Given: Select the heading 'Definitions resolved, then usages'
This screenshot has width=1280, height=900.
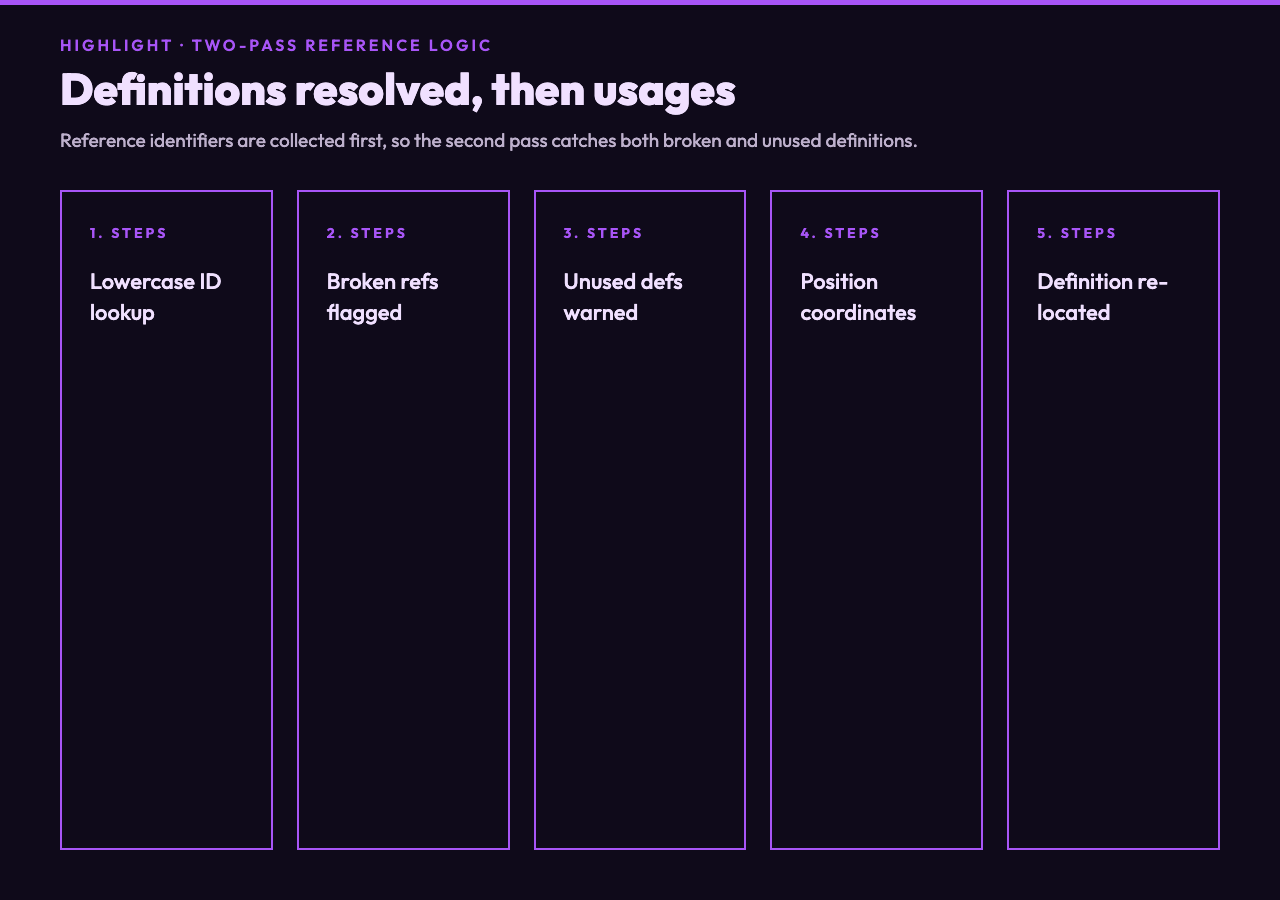Looking at the screenshot, I should point(398,89).
